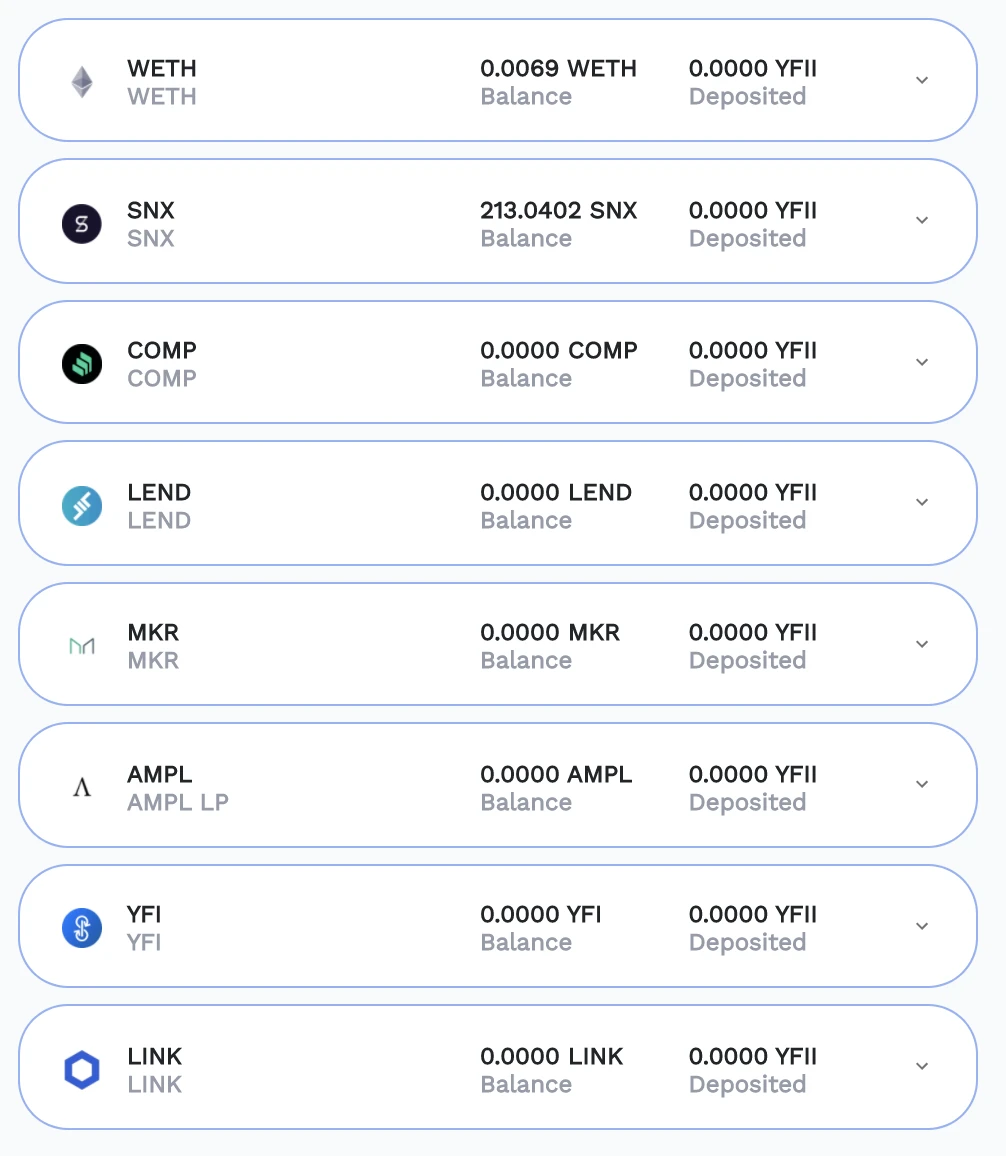This screenshot has height=1156, width=1006.
Task: Click the LINK hexagon icon
Action: pos(82,1069)
